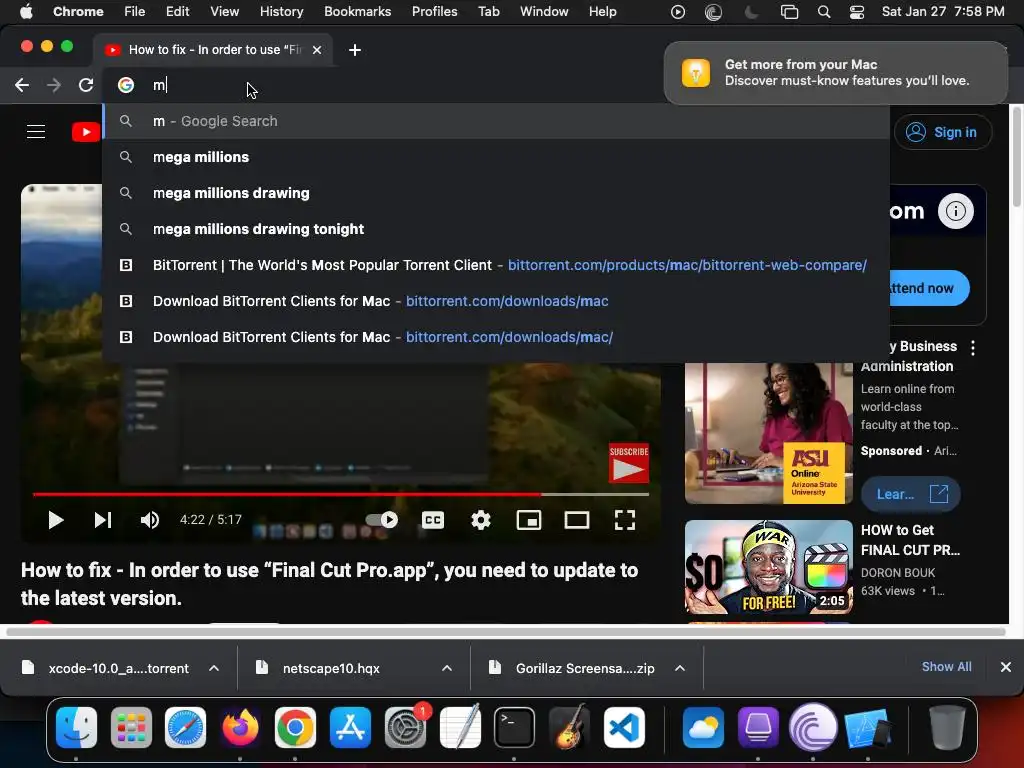Viewport: 1024px width, 768px height.
Task: Open the Bookmarks menu
Action: [x=357, y=12]
